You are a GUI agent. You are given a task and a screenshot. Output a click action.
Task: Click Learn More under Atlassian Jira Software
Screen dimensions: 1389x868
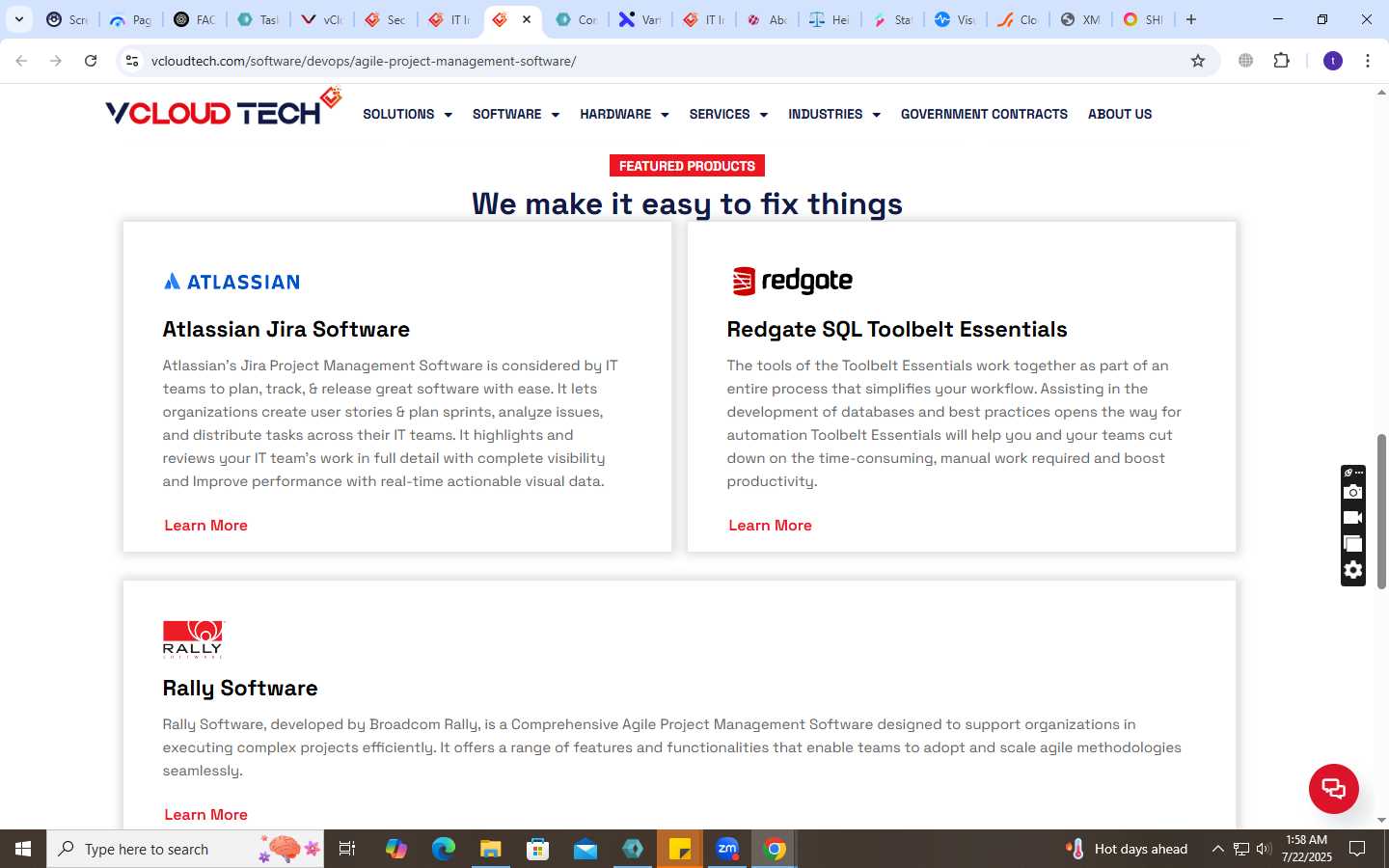pyautogui.click(x=205, y=526)
